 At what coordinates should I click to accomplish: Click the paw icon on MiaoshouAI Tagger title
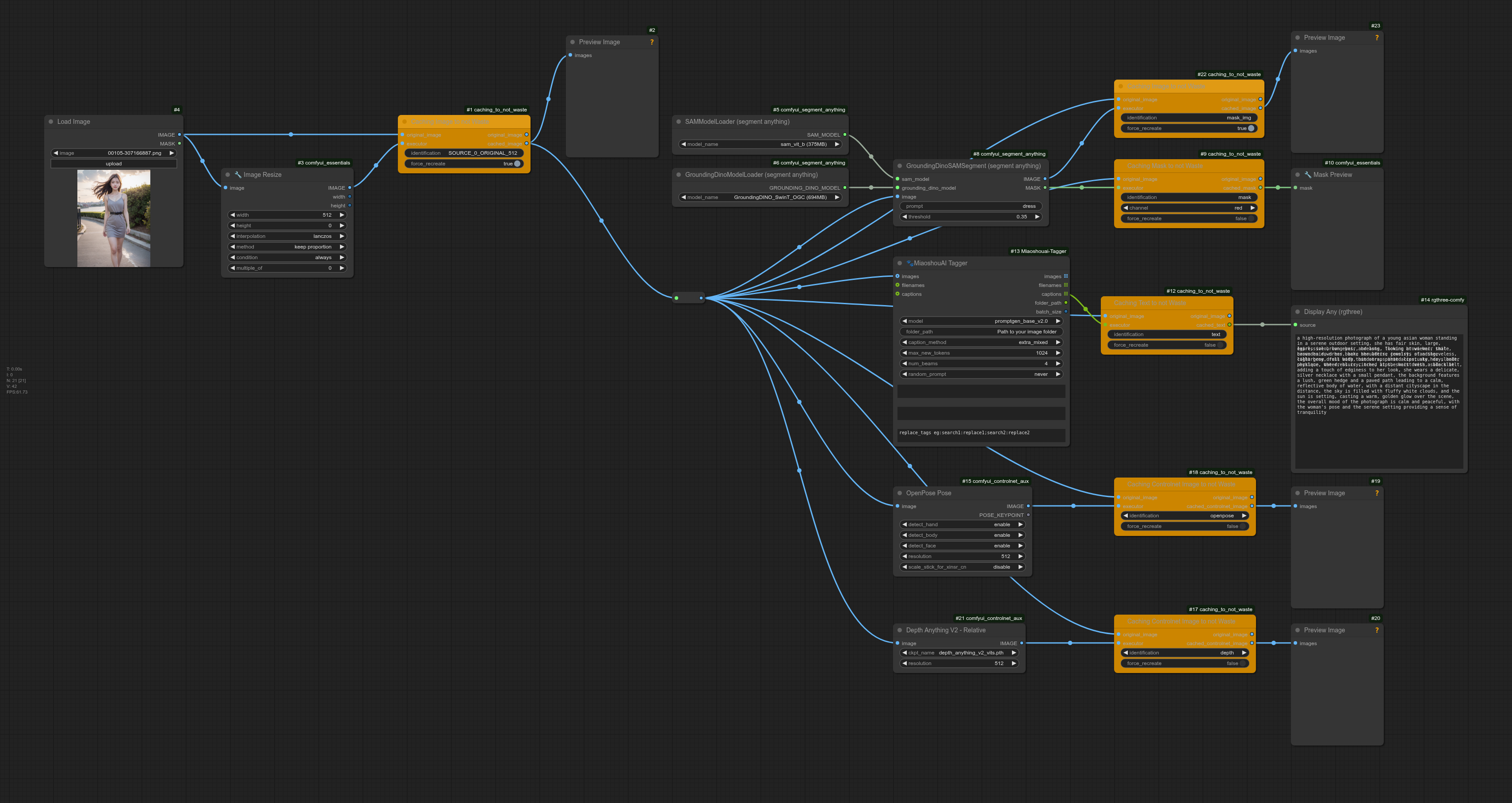click(909, 263)
